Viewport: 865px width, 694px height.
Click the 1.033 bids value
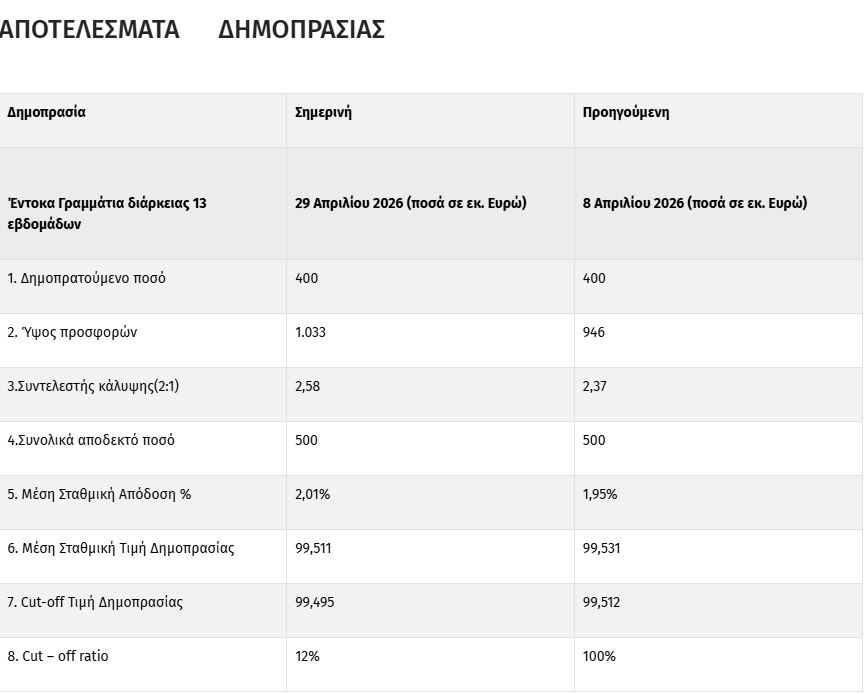tap(310, 332)
